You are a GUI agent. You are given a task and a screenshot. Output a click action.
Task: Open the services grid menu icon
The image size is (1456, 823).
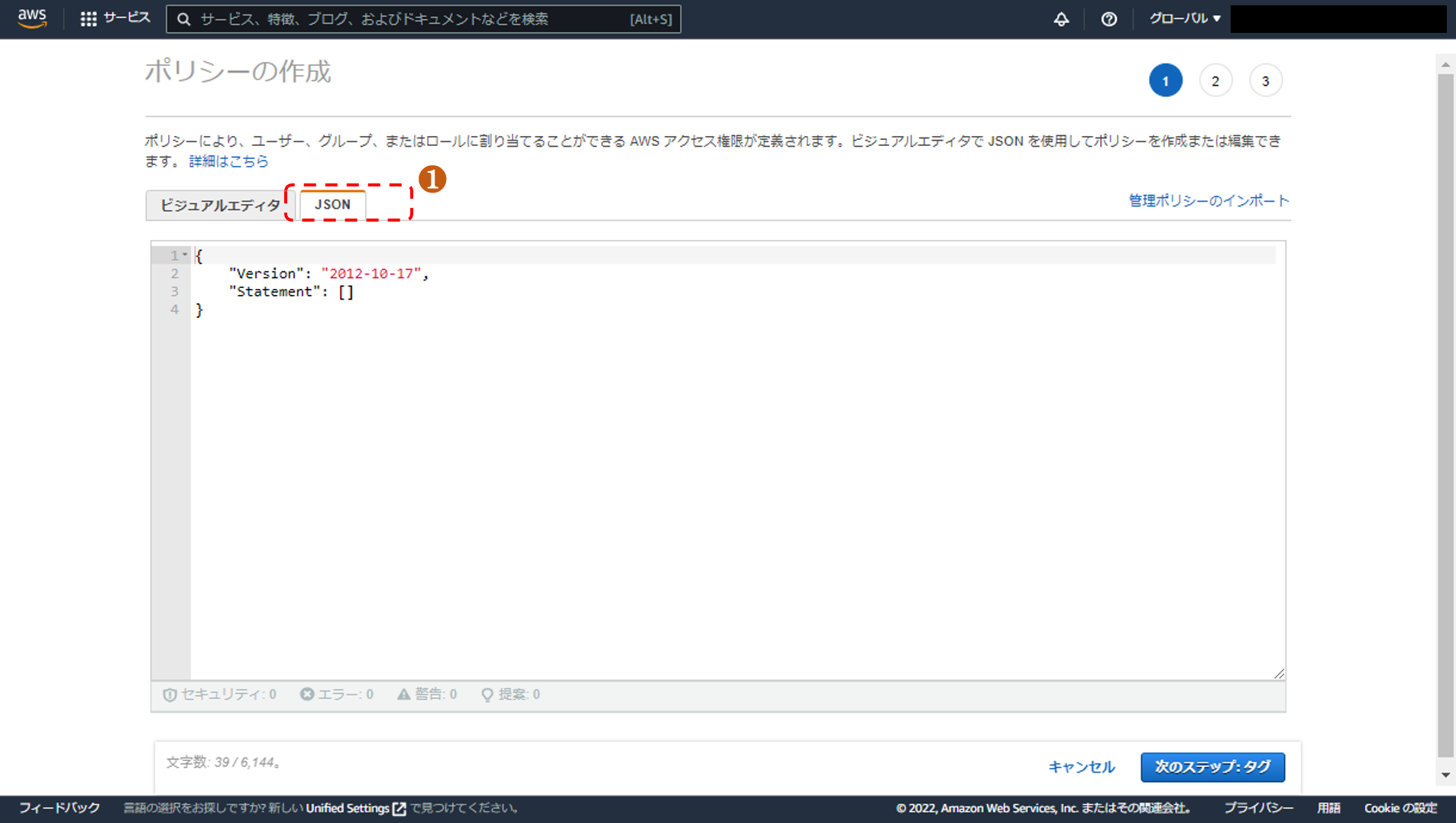coord(89,19)
